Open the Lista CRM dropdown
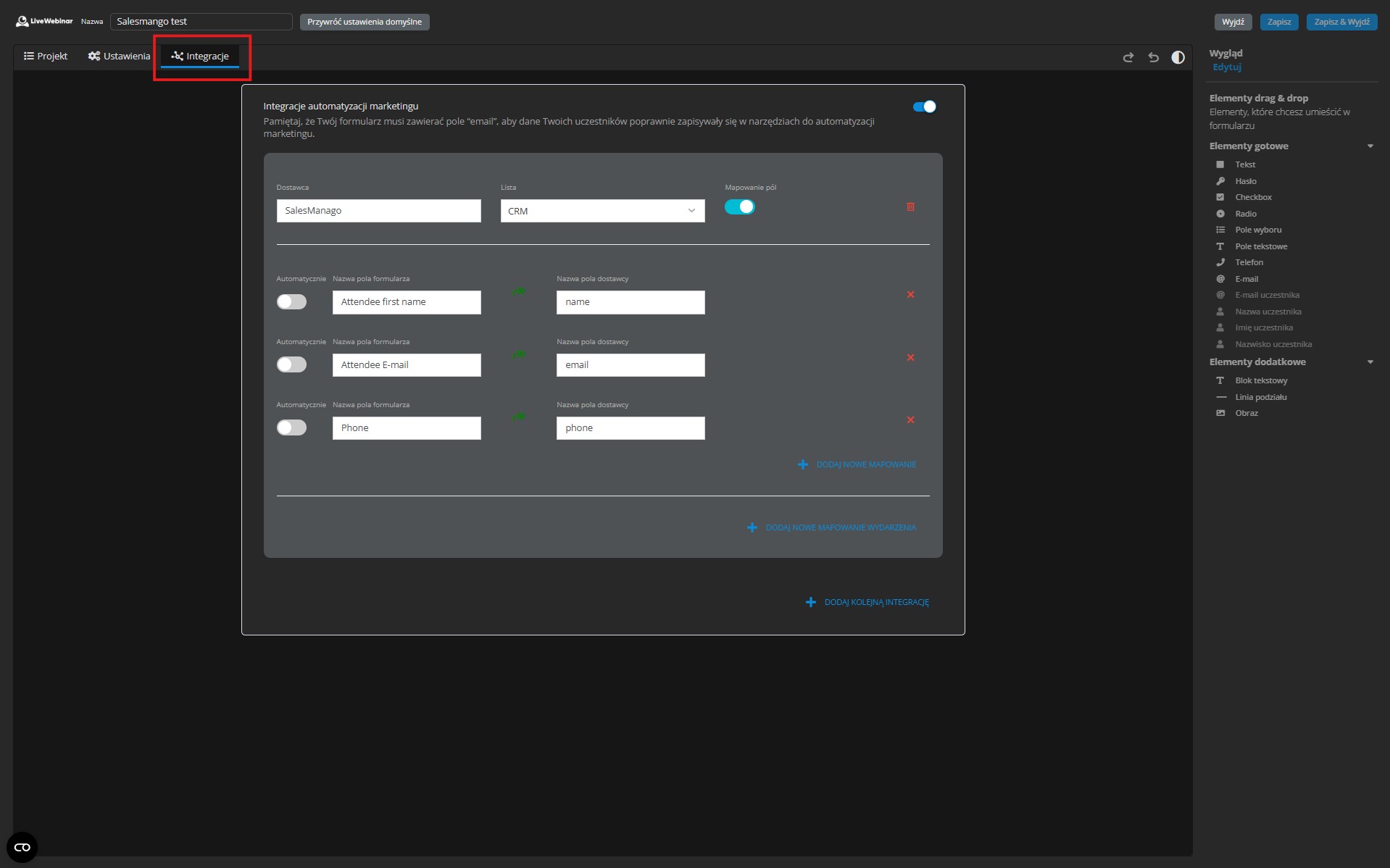1390x868 pixels. pos(602,211)
